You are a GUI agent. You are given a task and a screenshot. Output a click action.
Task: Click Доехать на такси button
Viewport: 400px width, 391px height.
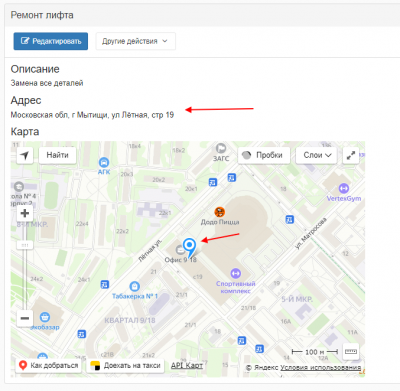[x=125, y=366]
